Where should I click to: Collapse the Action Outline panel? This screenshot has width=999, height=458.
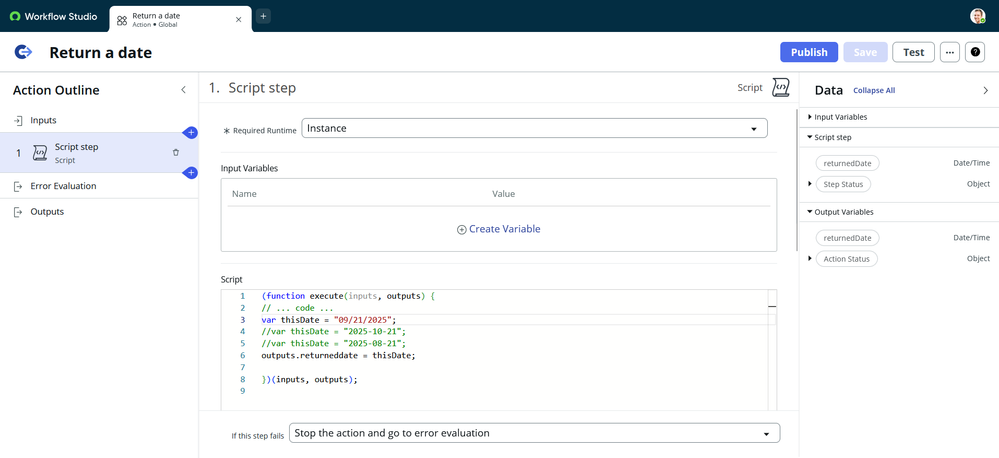pos(183,90)
